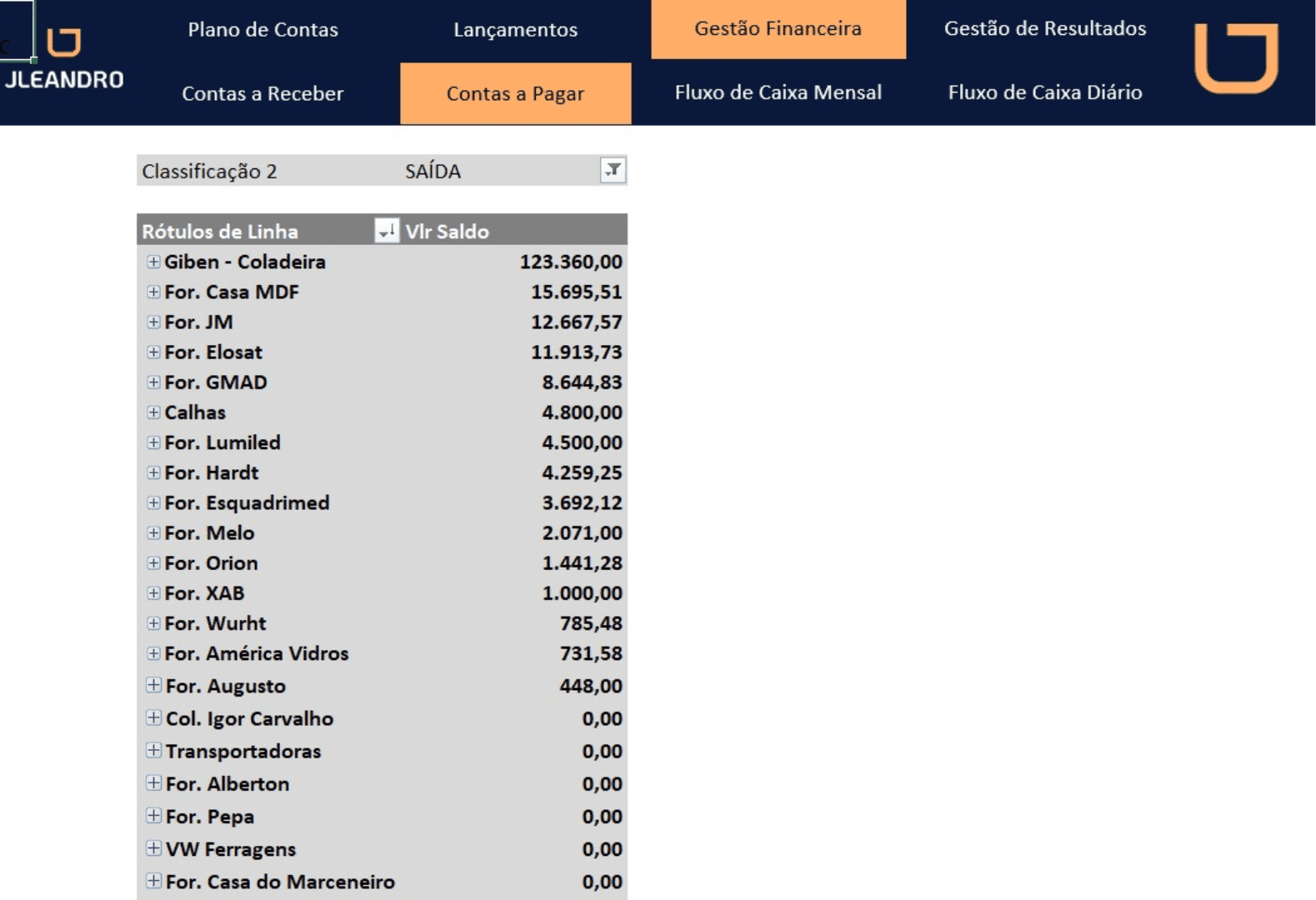Expand the For. Casa MDF row
Screen dimensions: 1316x900
(x=153, y=292)
